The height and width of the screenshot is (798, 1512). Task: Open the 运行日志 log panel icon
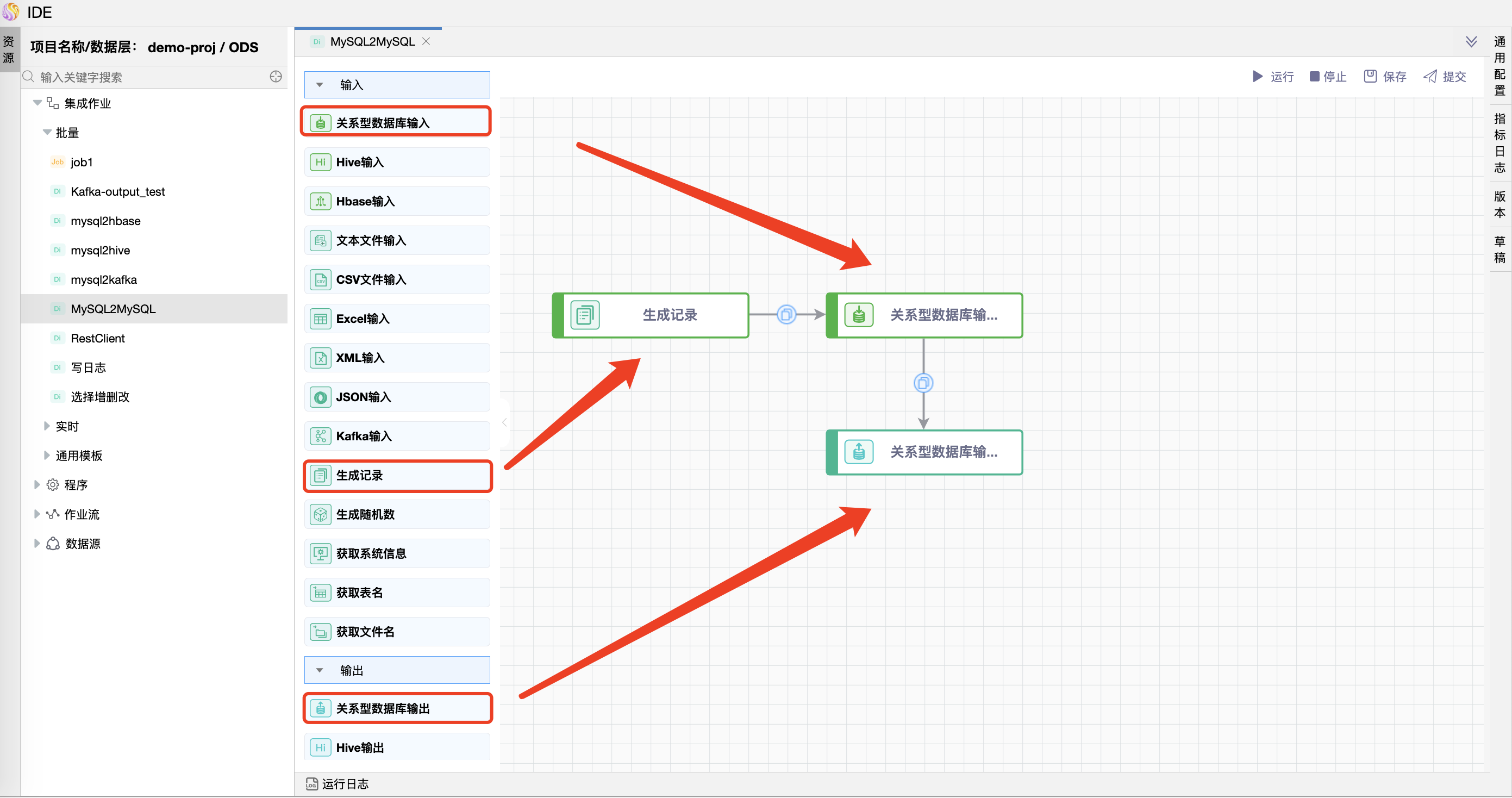click(x=311, y=783)
